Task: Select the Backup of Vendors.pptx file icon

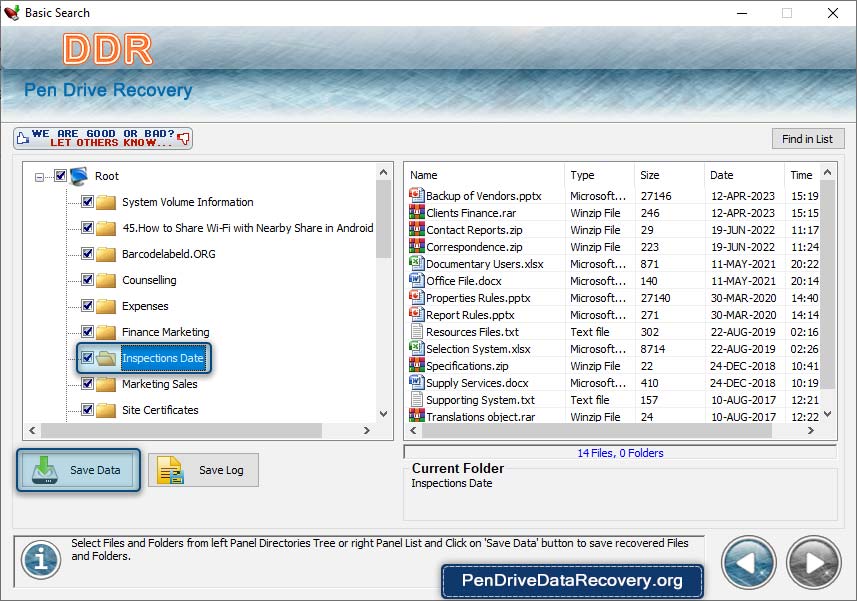Action: click(417, 196)
